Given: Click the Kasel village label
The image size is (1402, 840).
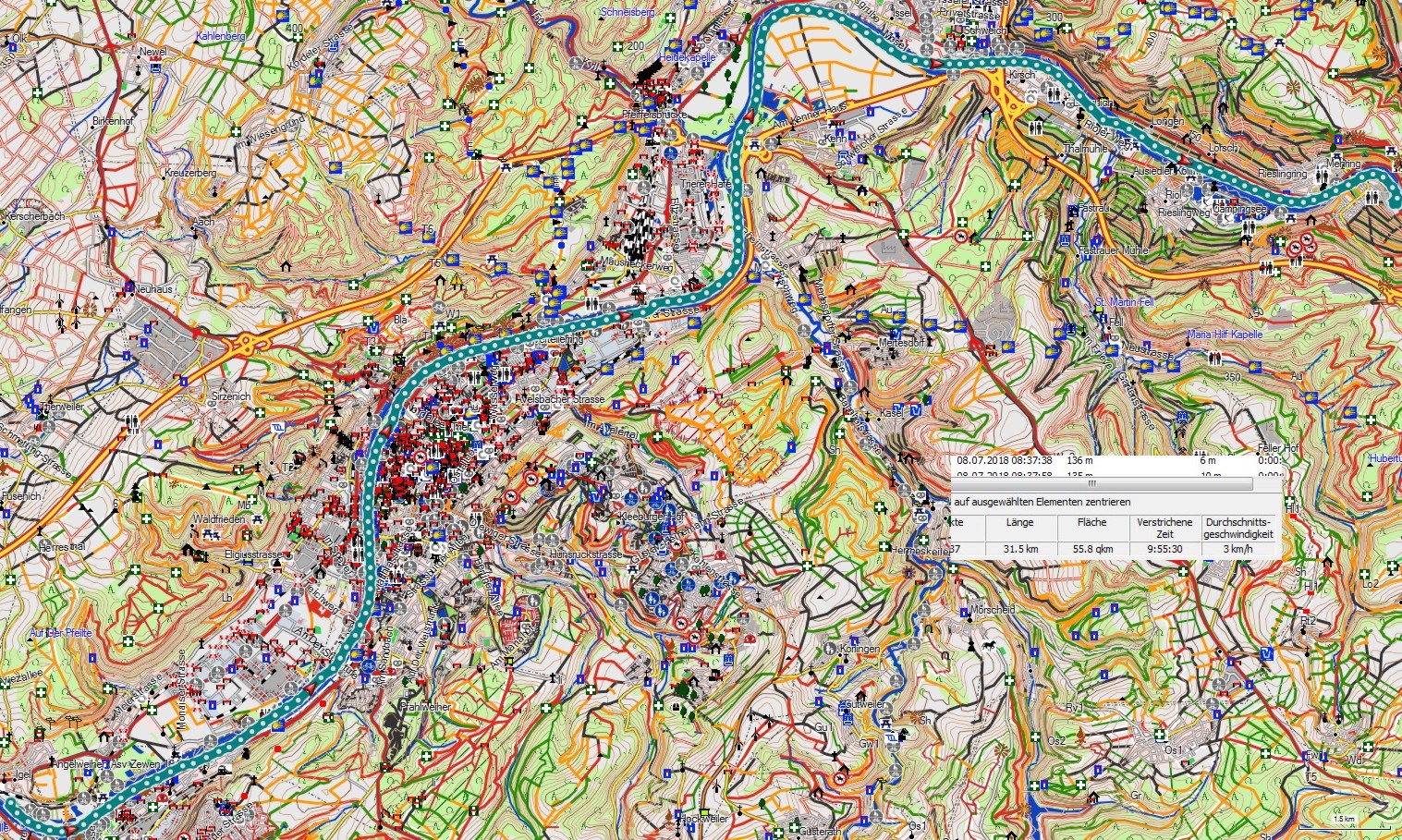Looking at the screenshot, I should click(x=891, y=413).
